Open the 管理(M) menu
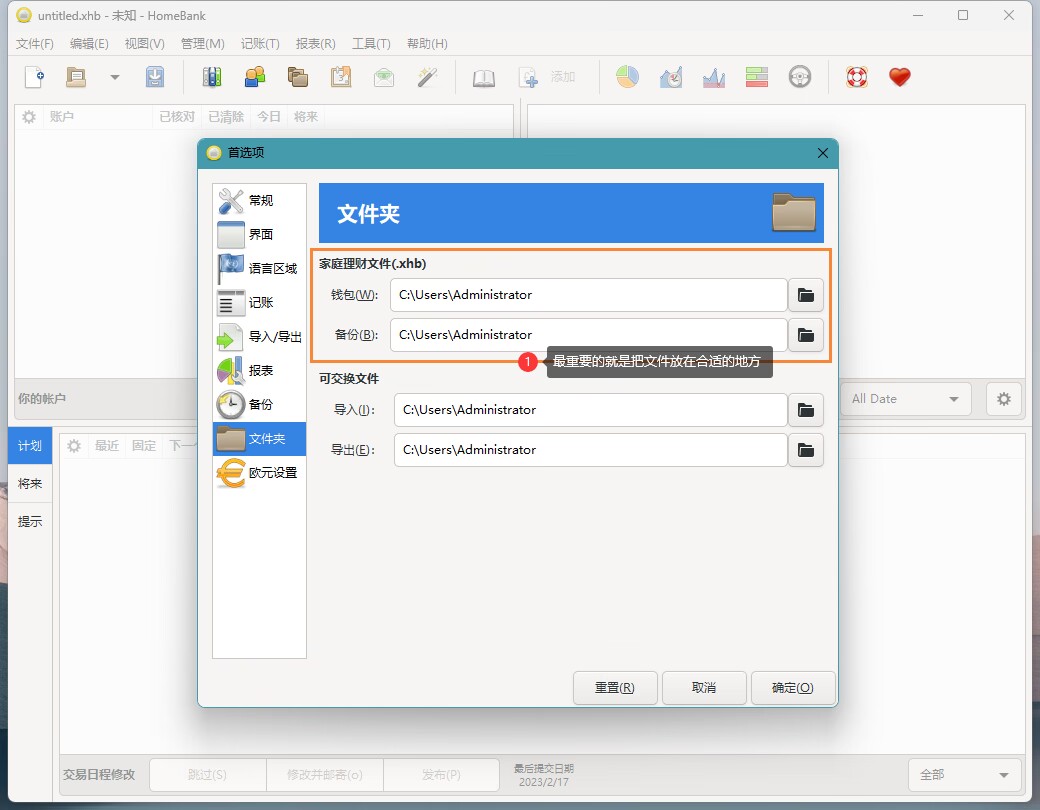 (x=202, y=44)
